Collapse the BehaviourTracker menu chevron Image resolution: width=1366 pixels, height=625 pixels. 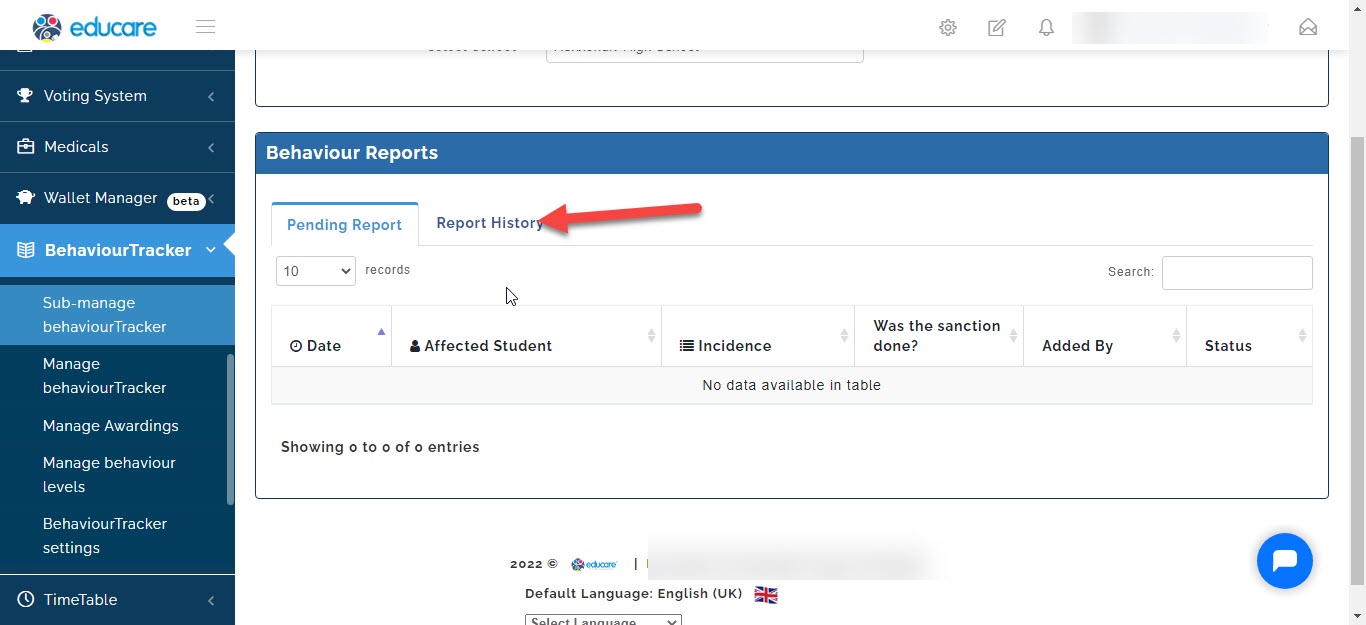[211, 250]
